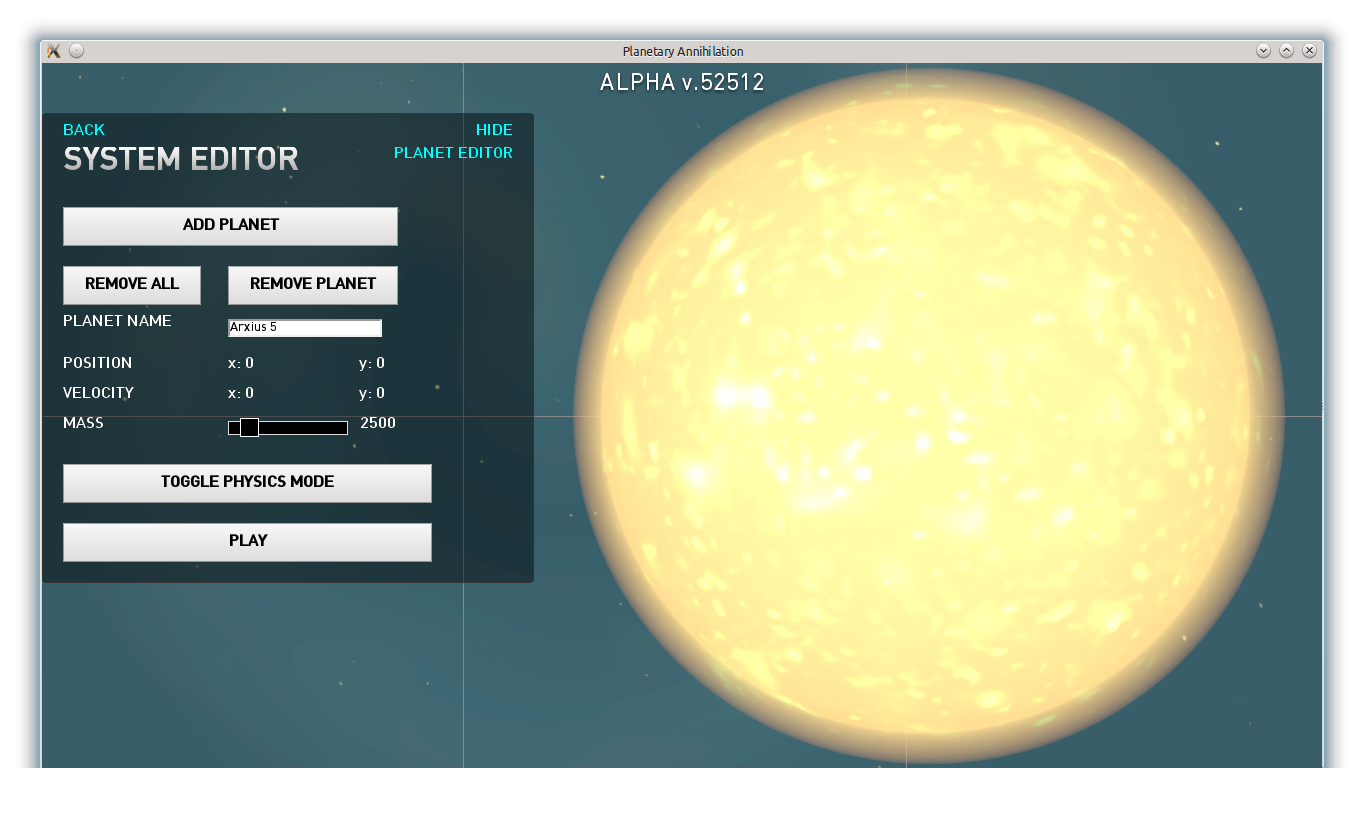Select the sun in the viewport
This screenshot has height=813, width=1364.
928,416
